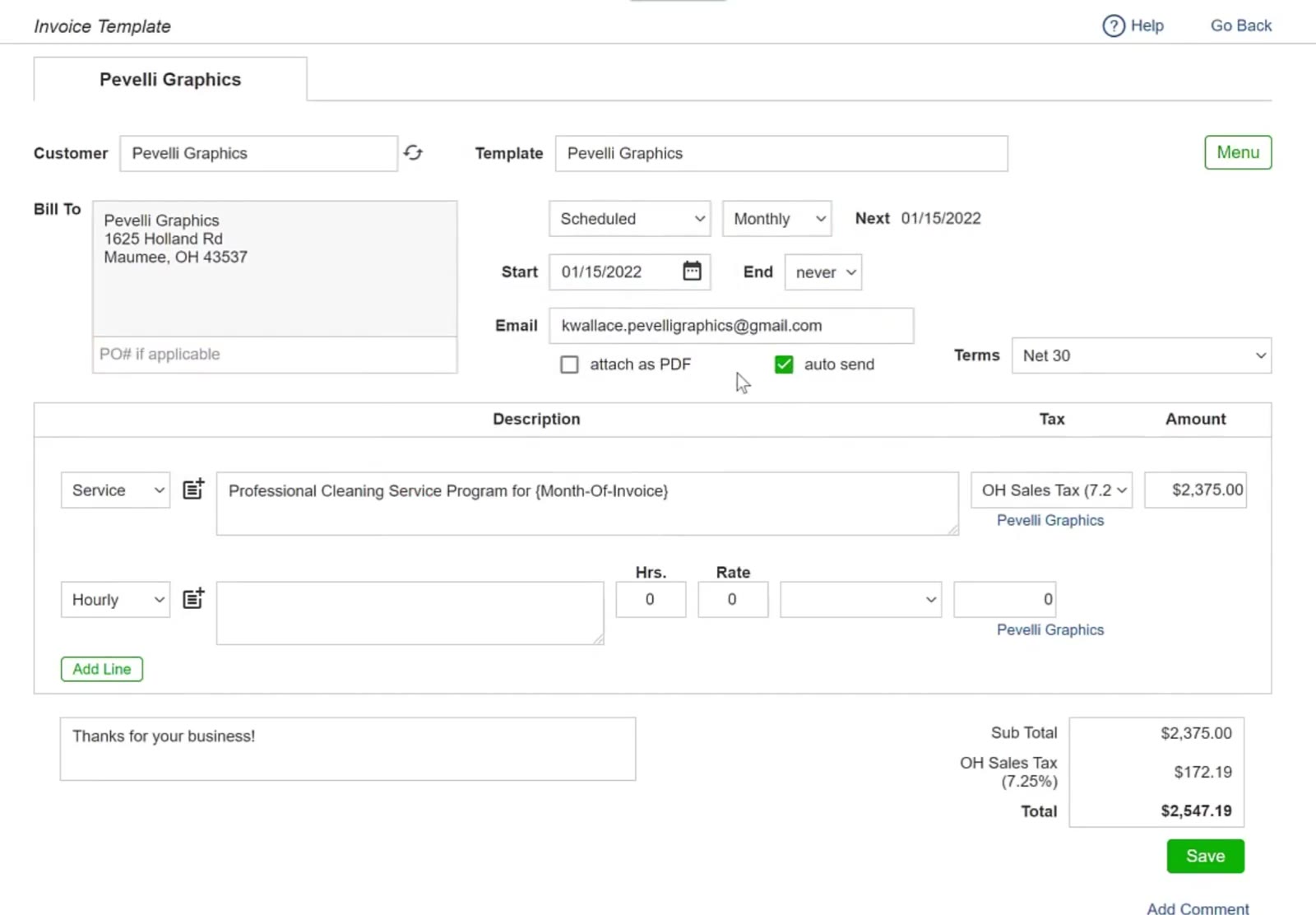Image resolution: width=1316 pixels, height=915 pixels.
Task: Click Pevelli Graphics link under Service line tax
Action: [x=1050, y=520]
